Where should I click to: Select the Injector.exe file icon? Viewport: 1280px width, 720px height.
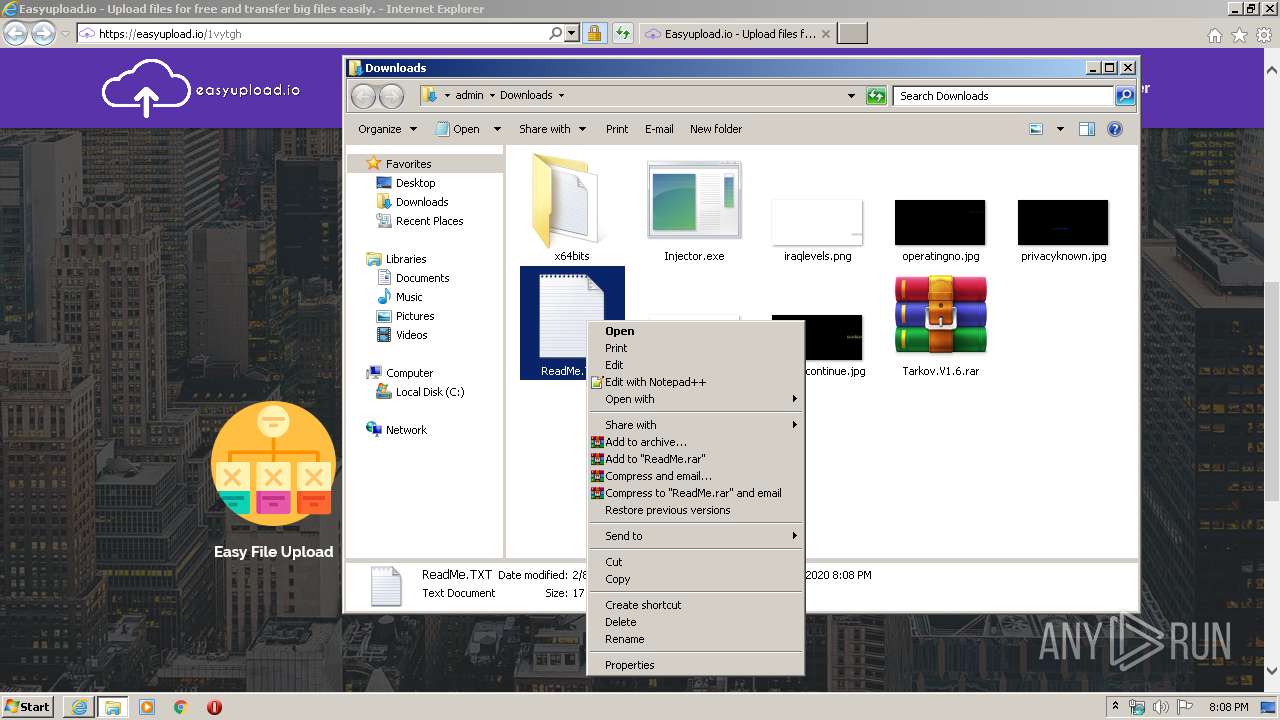pyautogui.click(x=694, y=200)
